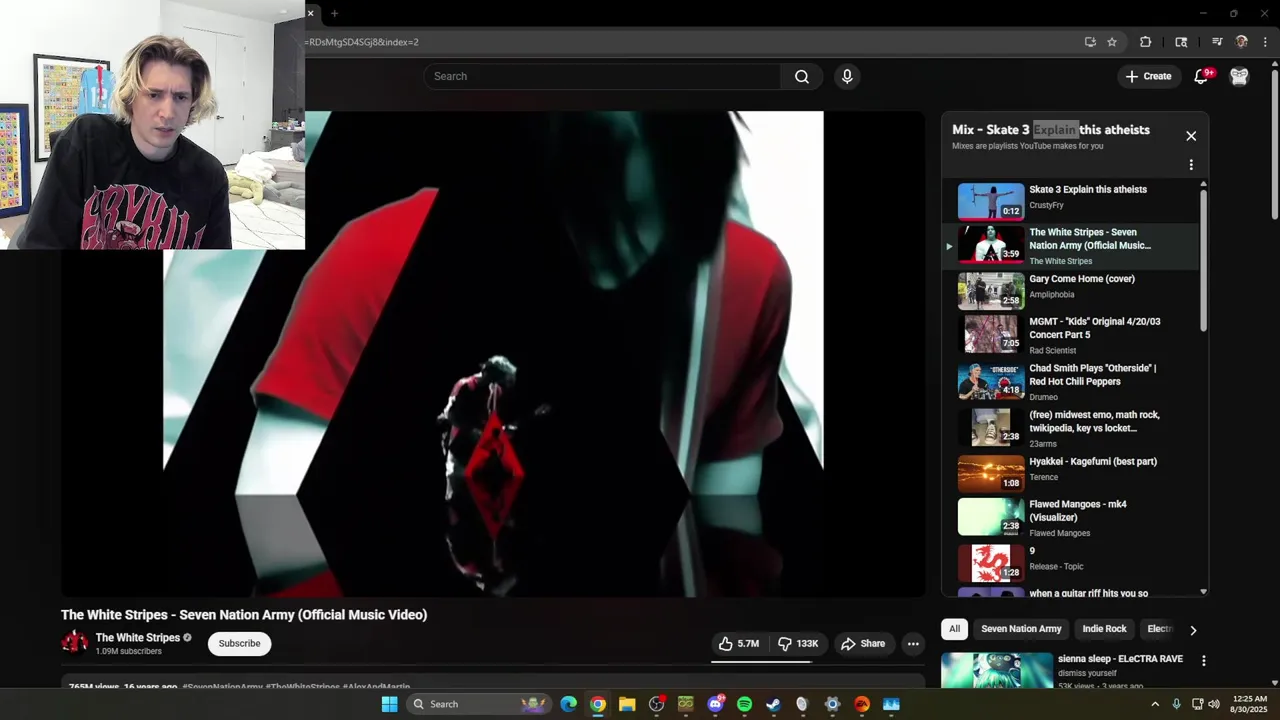
Task: Open The White Stripes channel name
Action: [x=137, y=638]
